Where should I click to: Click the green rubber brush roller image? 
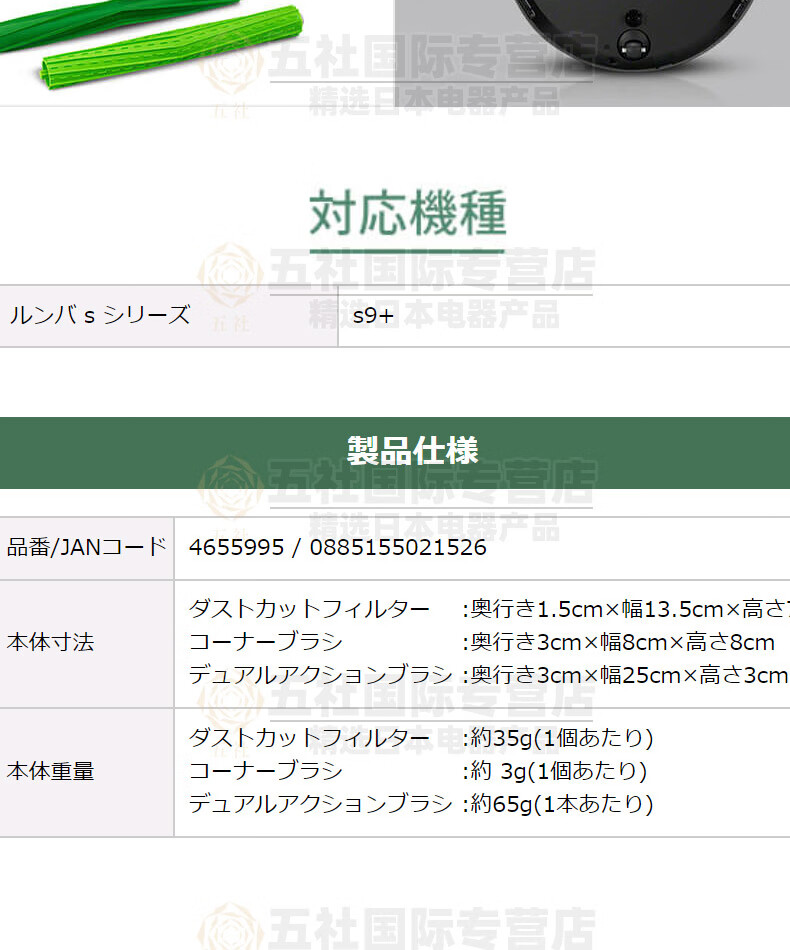(x=171, y=47)
